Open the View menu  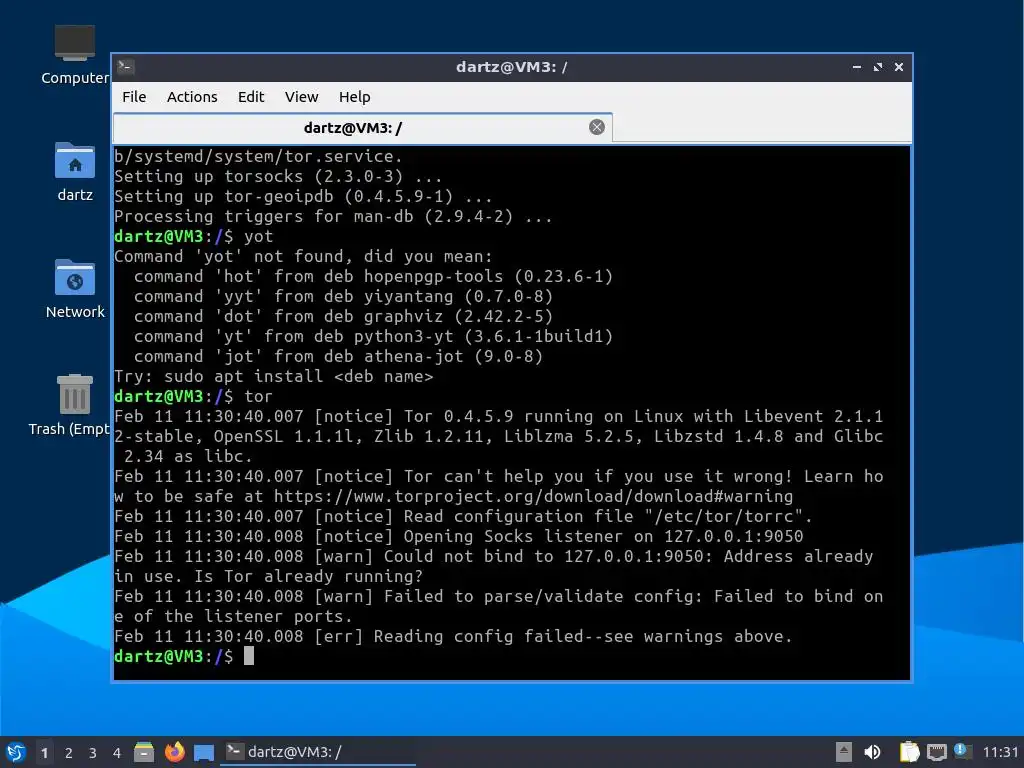[x=301, y=97]
